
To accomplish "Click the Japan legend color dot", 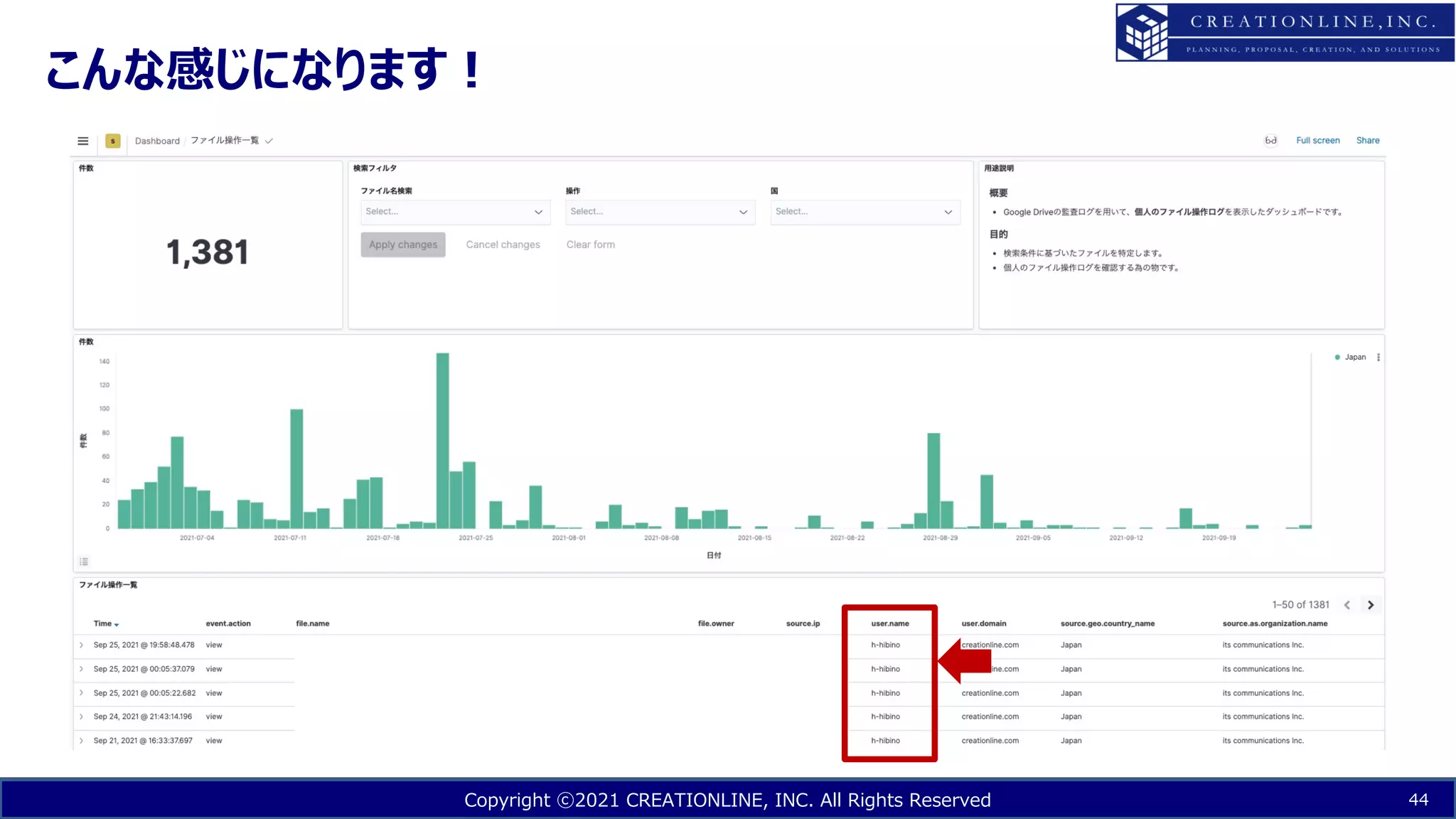I will pos(1337,358).
